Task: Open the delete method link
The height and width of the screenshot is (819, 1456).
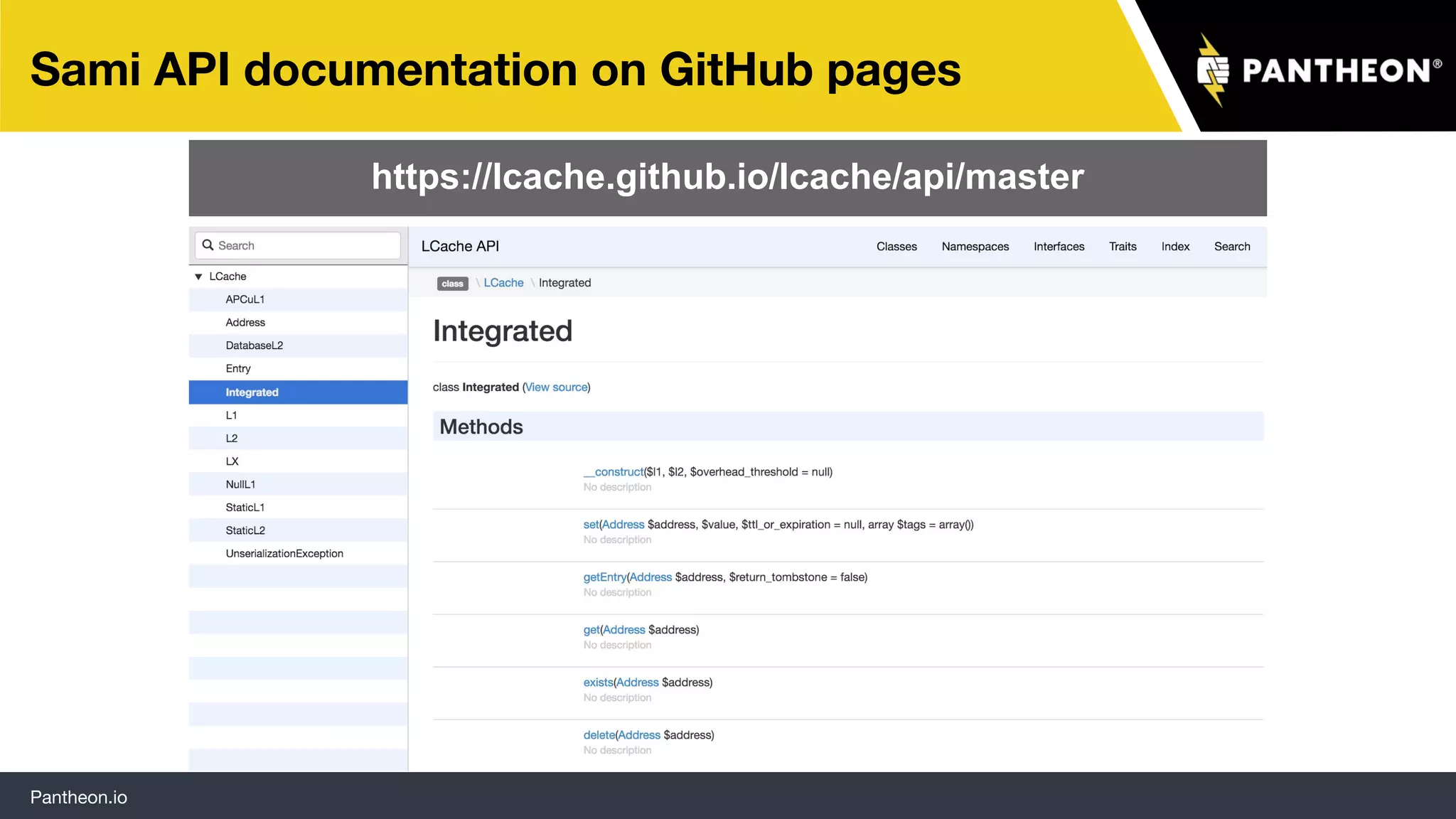Action: click(599, 735)
